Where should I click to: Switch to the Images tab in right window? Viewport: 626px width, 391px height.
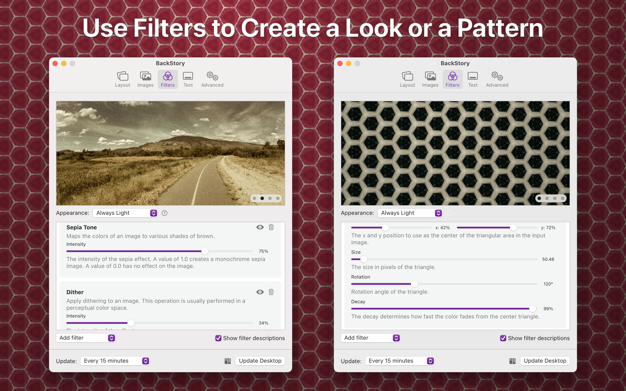[x=430, y=79]
